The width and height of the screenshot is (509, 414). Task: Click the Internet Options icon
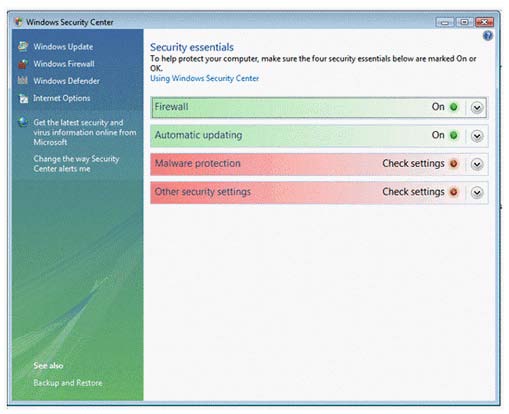23,98
